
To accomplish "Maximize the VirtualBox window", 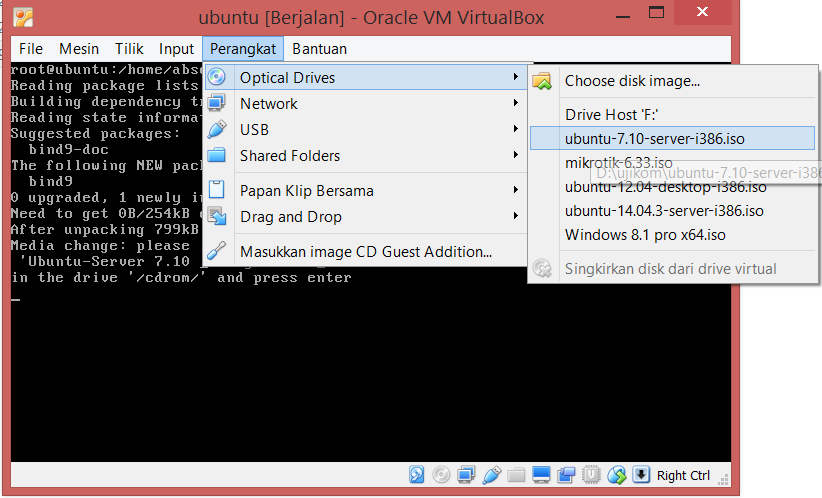I will (656, 13).
